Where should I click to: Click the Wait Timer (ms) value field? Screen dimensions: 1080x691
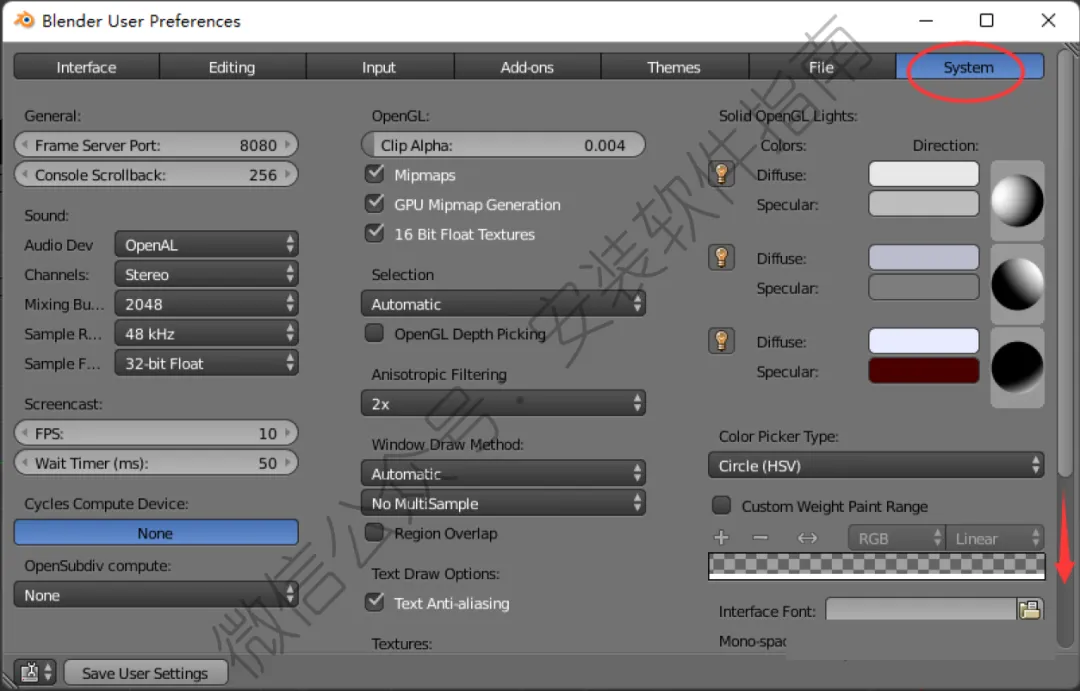pos(156,462)
